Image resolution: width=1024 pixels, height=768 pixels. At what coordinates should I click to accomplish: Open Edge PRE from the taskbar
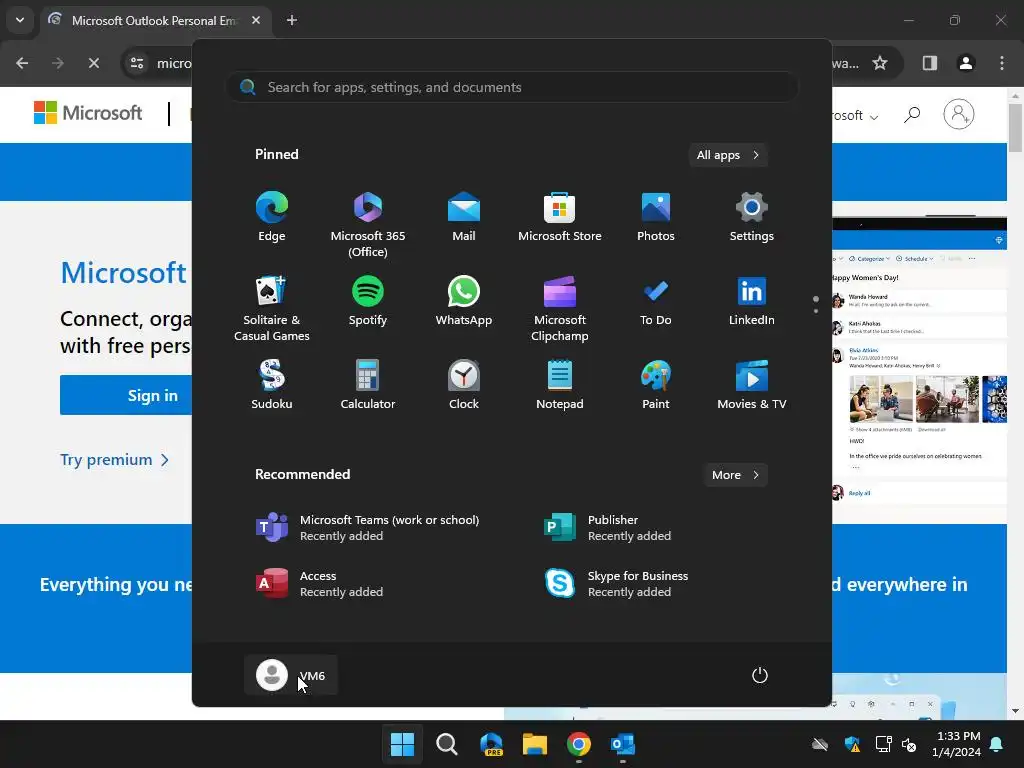[490, 744]
